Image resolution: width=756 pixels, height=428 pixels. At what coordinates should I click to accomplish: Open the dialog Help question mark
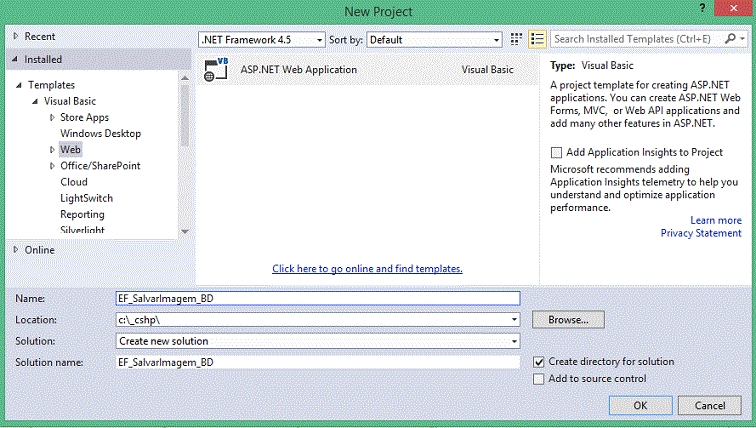tap(702, 8)
